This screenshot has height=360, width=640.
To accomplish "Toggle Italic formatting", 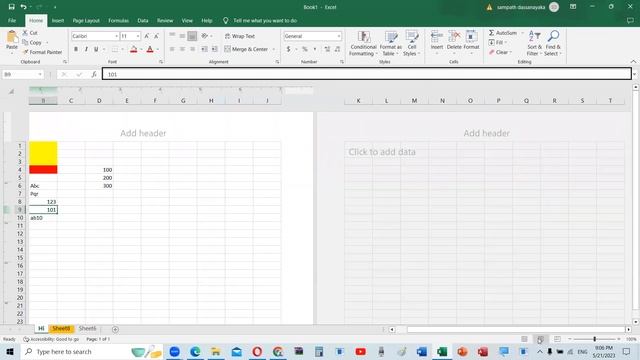I will tap(86, 49).
